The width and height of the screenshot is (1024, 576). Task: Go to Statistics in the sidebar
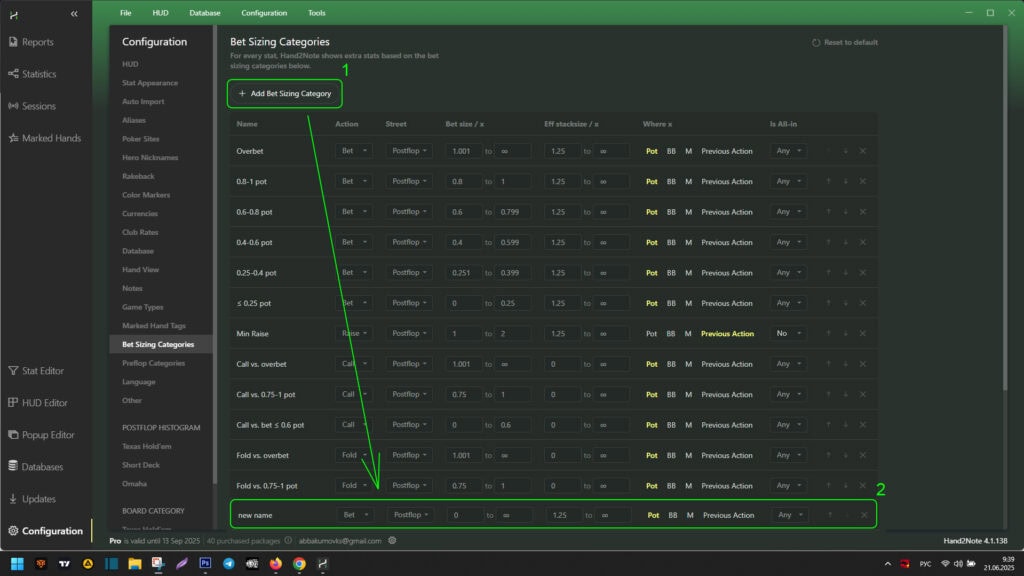pyautogui.click(x=38, y=74)
